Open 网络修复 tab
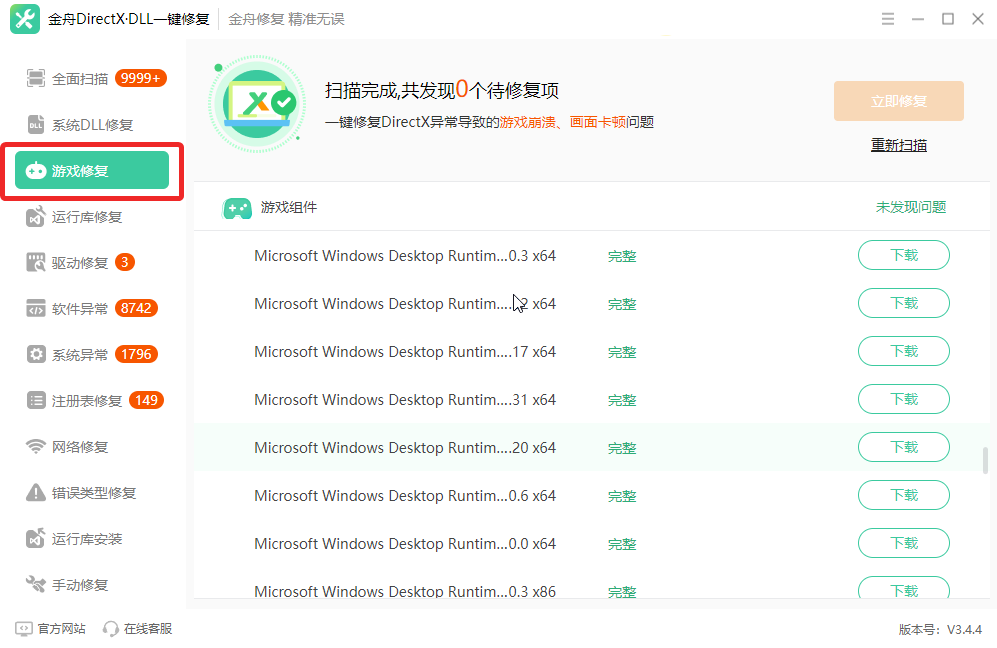 [x=92, y=446]
